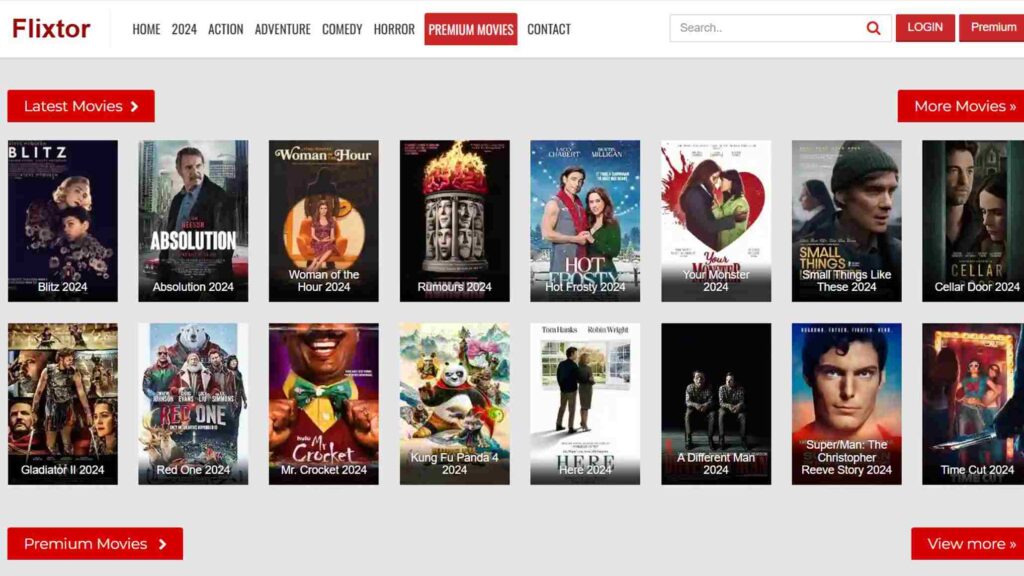Select the Kung Fu Panda 4 thumbnail
The width and height of the screenshot is (1024, 576).
click(454, 399)
